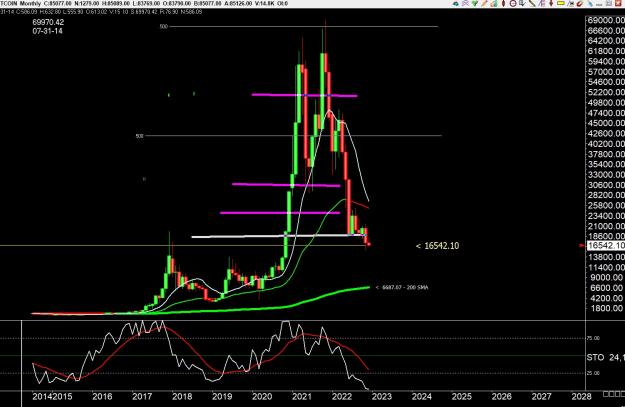This screenshot has height=407, width=625.
Task: Click the '< 16542.10' chart annotation
Action: point(437,246)
